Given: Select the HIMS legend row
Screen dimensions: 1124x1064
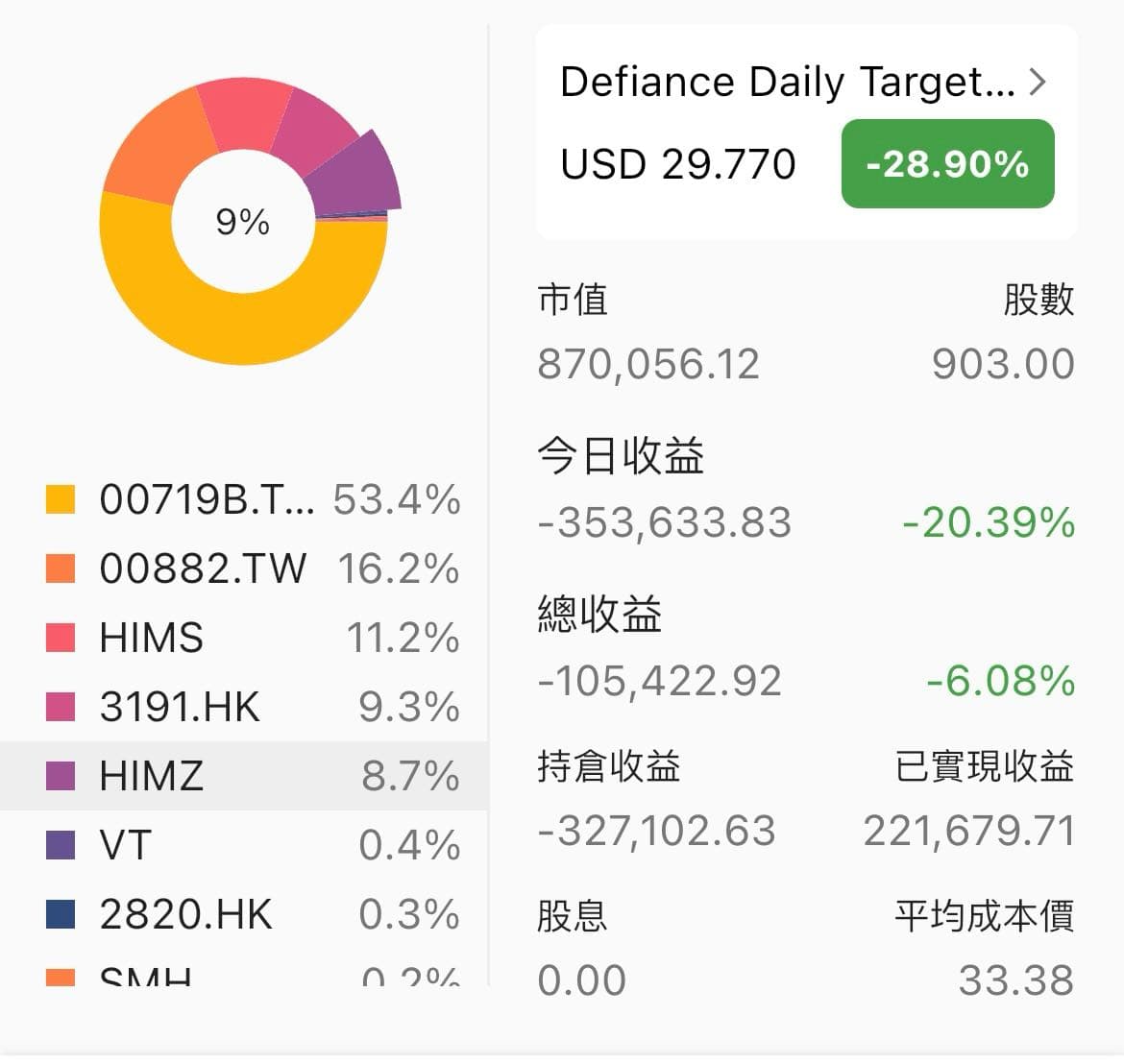Looking at the screenshot, I should [244, 638].
